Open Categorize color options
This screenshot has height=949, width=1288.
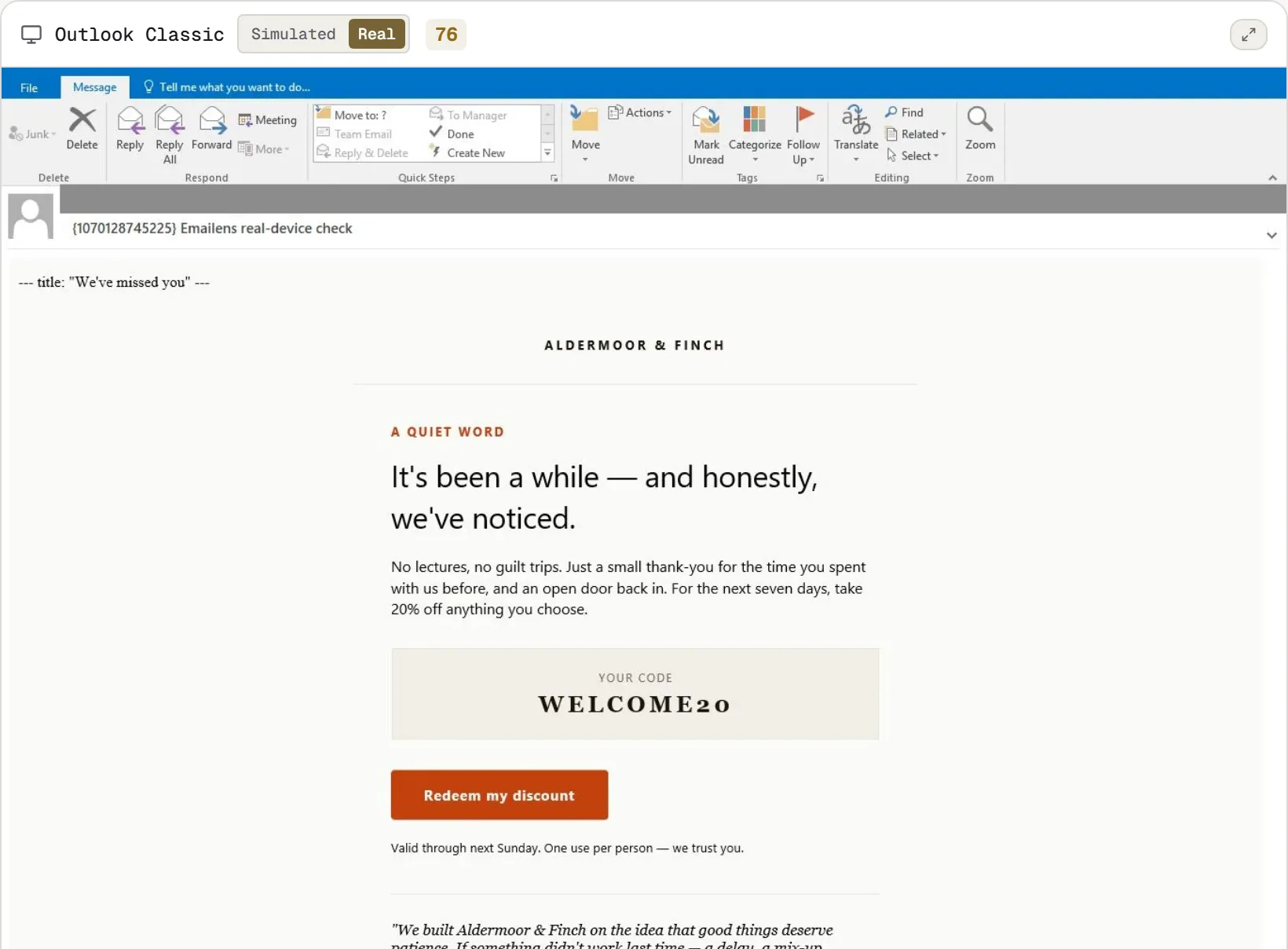pos(755,134)
